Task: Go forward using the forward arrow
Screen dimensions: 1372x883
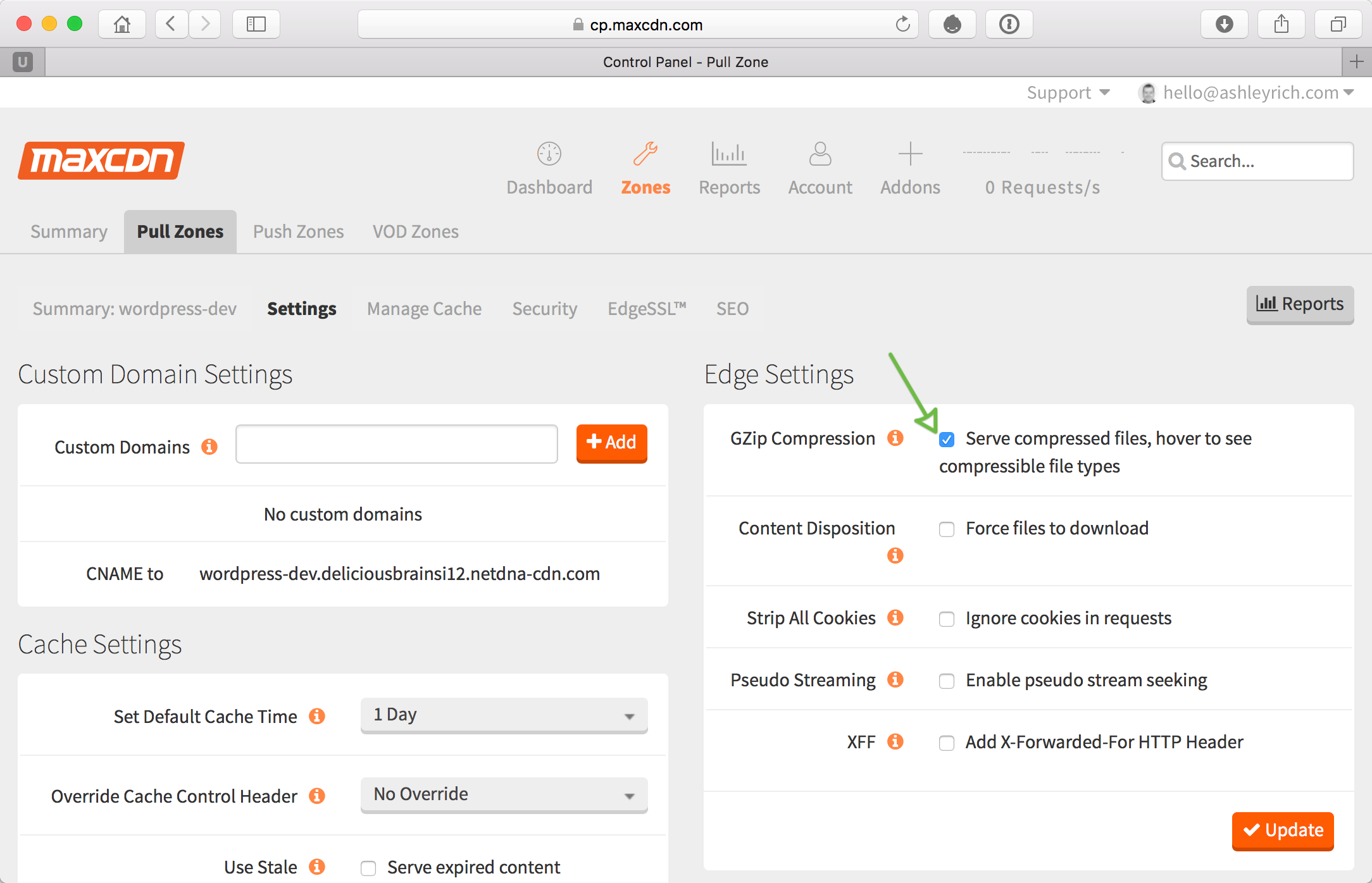Action: (x=204, y=24)
